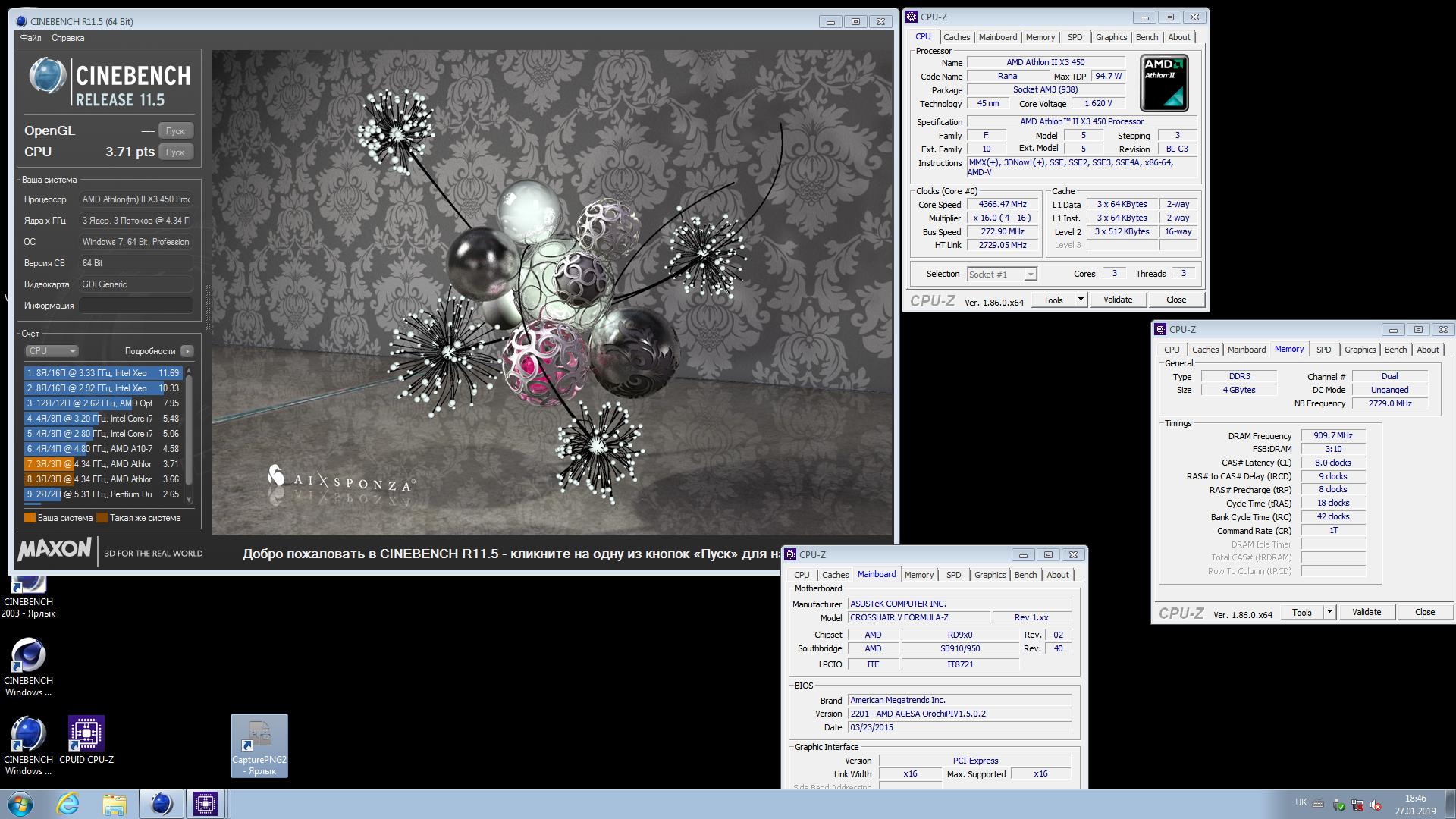Select ranking row 3 AMD Opt 7.95
Image resolution: width=1456 pixels, height=819 pixels.
[x=103, y=403]
